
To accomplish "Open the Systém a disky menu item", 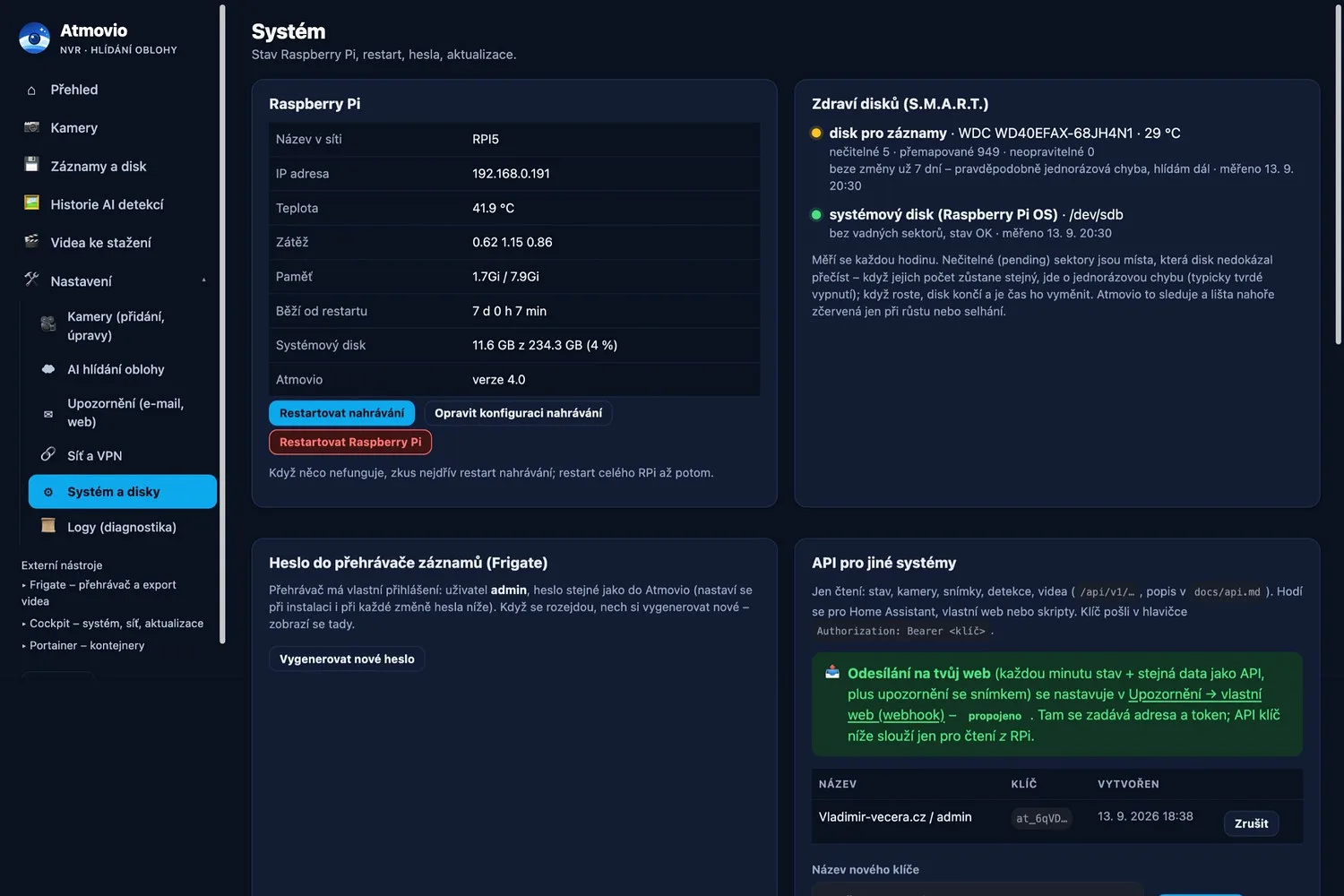I will 123,492.
